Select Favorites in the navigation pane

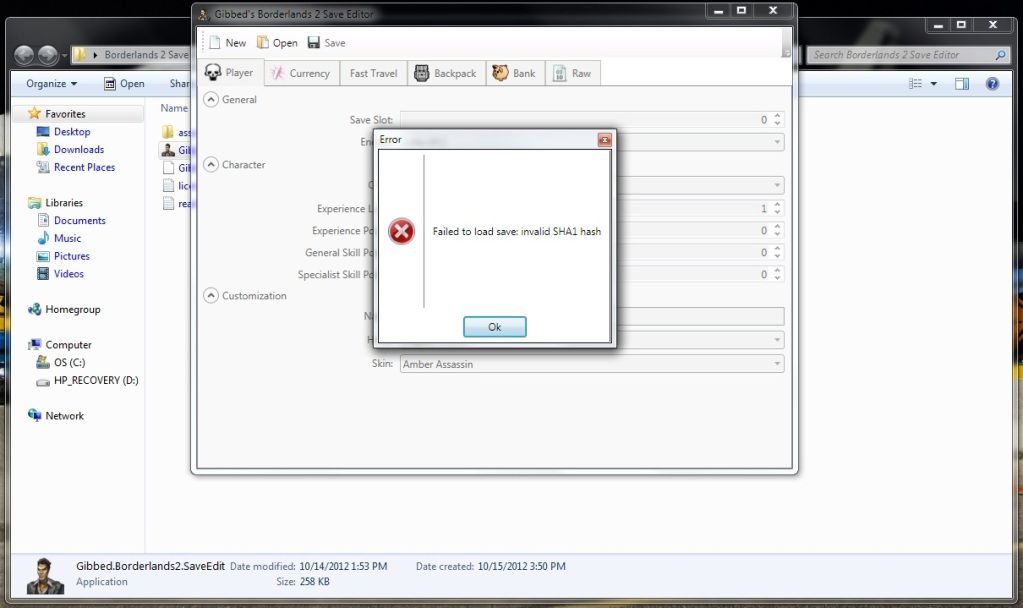pyautogui.click(x=65, y=114)
